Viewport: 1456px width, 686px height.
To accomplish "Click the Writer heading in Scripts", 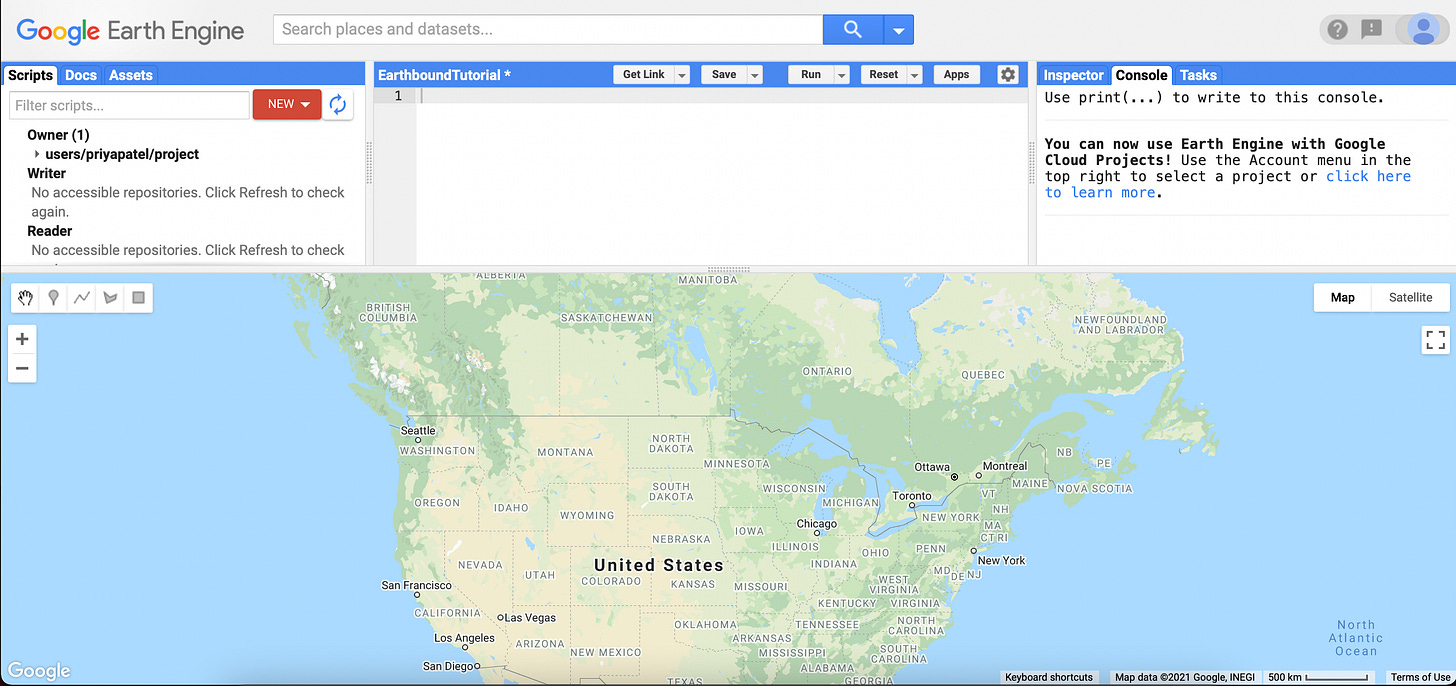I will pyautogui.click(x=46, y=173).
